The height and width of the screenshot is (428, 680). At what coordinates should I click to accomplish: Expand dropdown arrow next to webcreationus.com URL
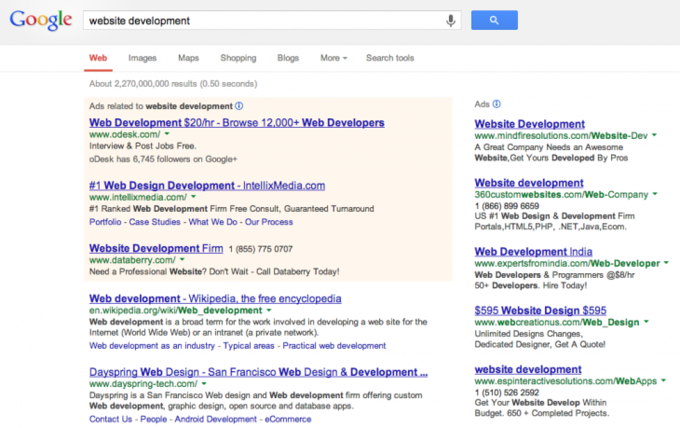click(x=646, y=322)
